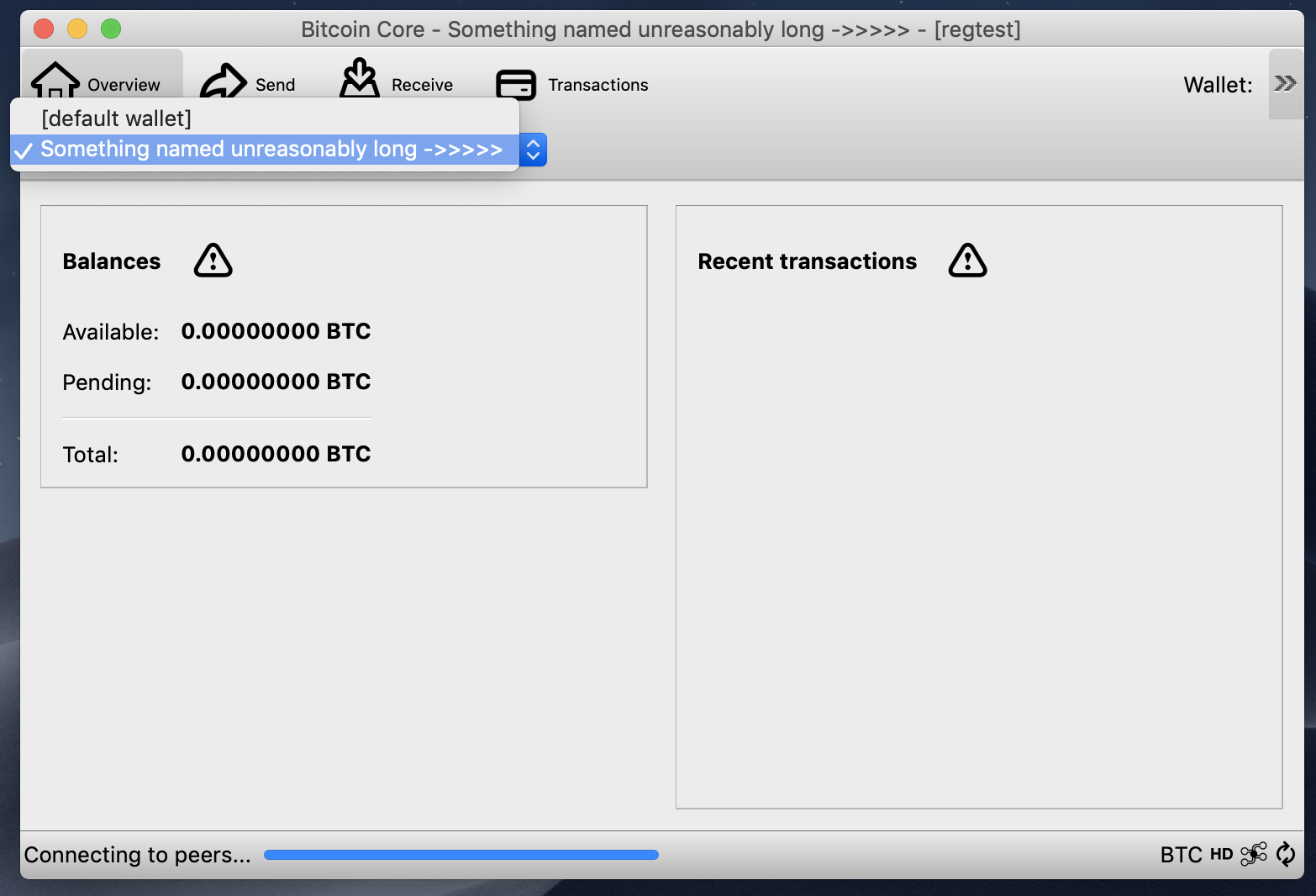Click the Balances heading
This screenshot has height=896, width=1316.
112,261
